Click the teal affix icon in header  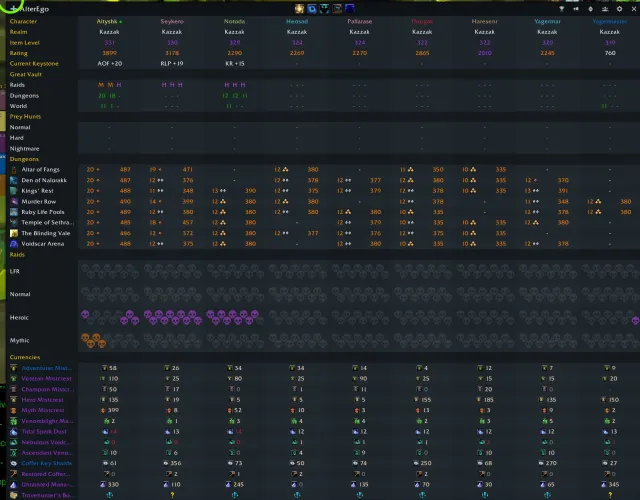pos(324,9)
